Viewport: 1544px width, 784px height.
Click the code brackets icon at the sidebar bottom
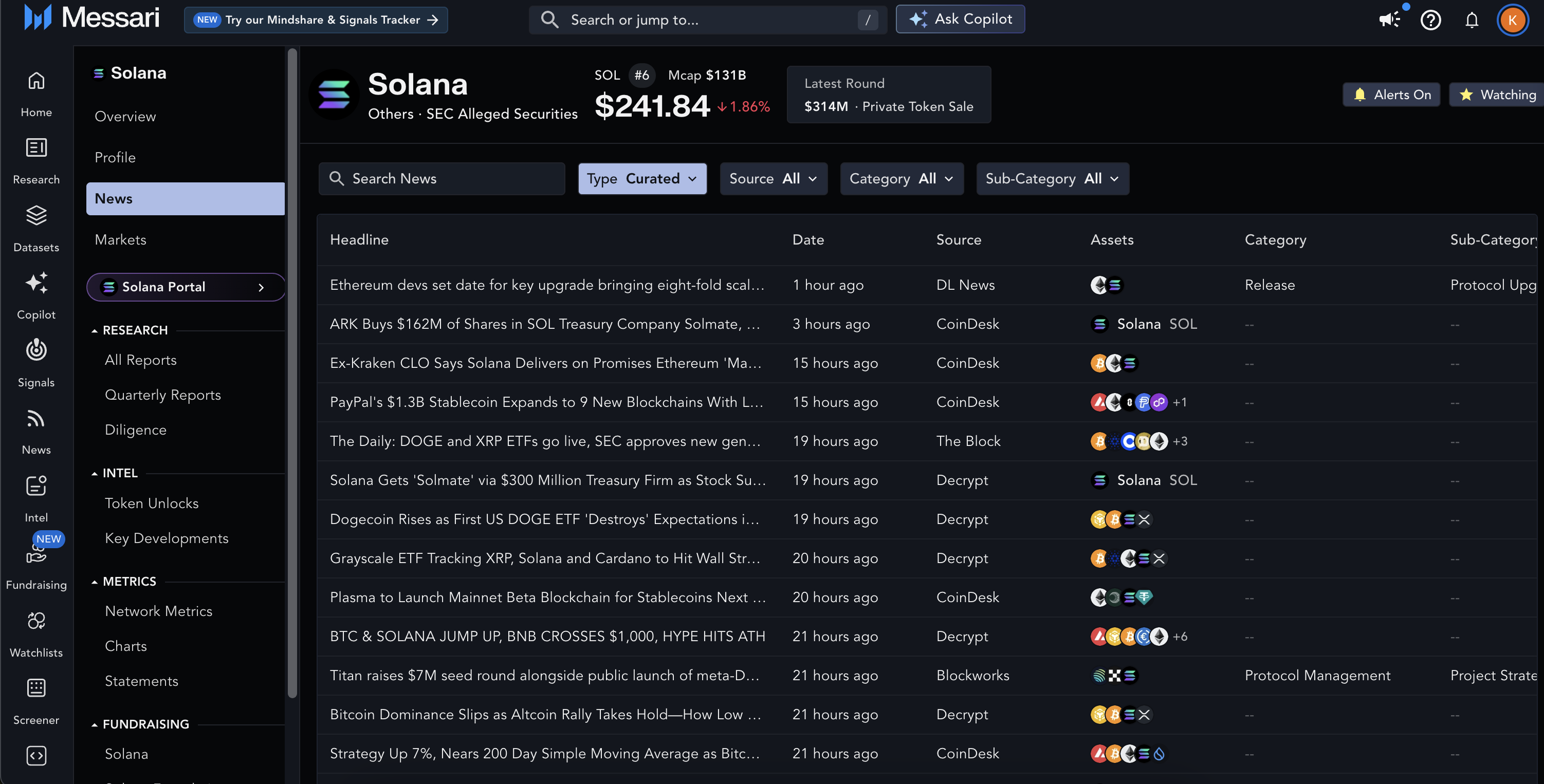pyautogui.click(x=36, y=756)
